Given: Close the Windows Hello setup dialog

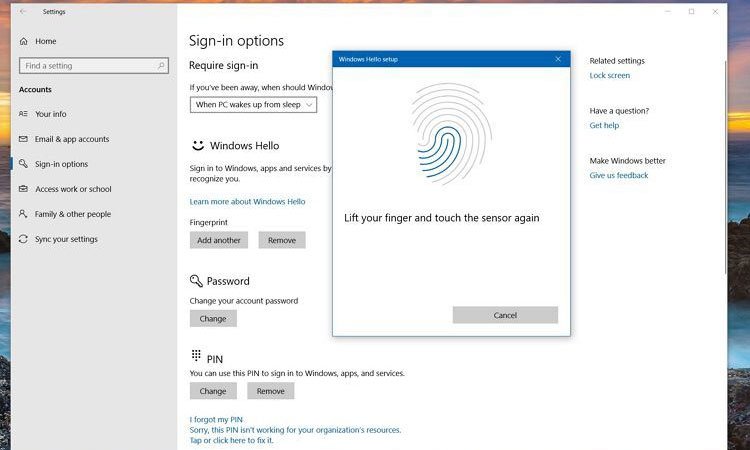Looking at the screenshot, I should tap(558, 59).
